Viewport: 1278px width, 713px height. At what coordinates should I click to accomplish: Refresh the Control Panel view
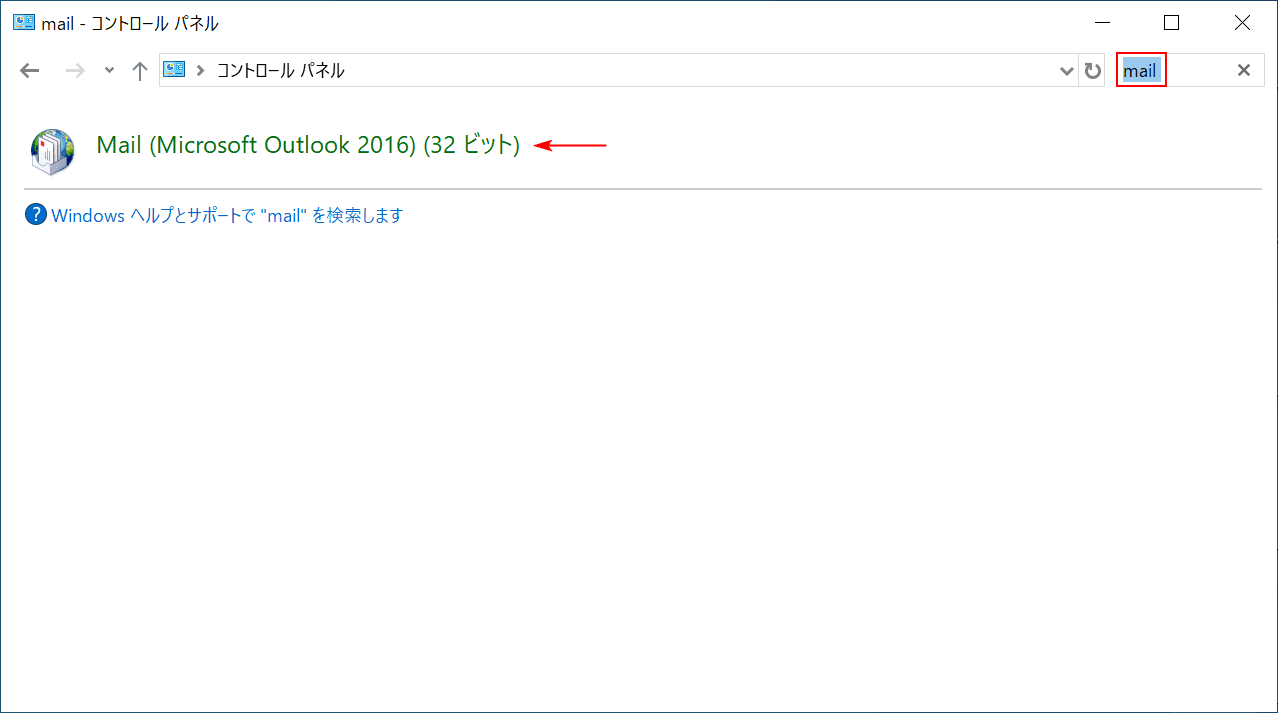click(x=1093, y=71)
